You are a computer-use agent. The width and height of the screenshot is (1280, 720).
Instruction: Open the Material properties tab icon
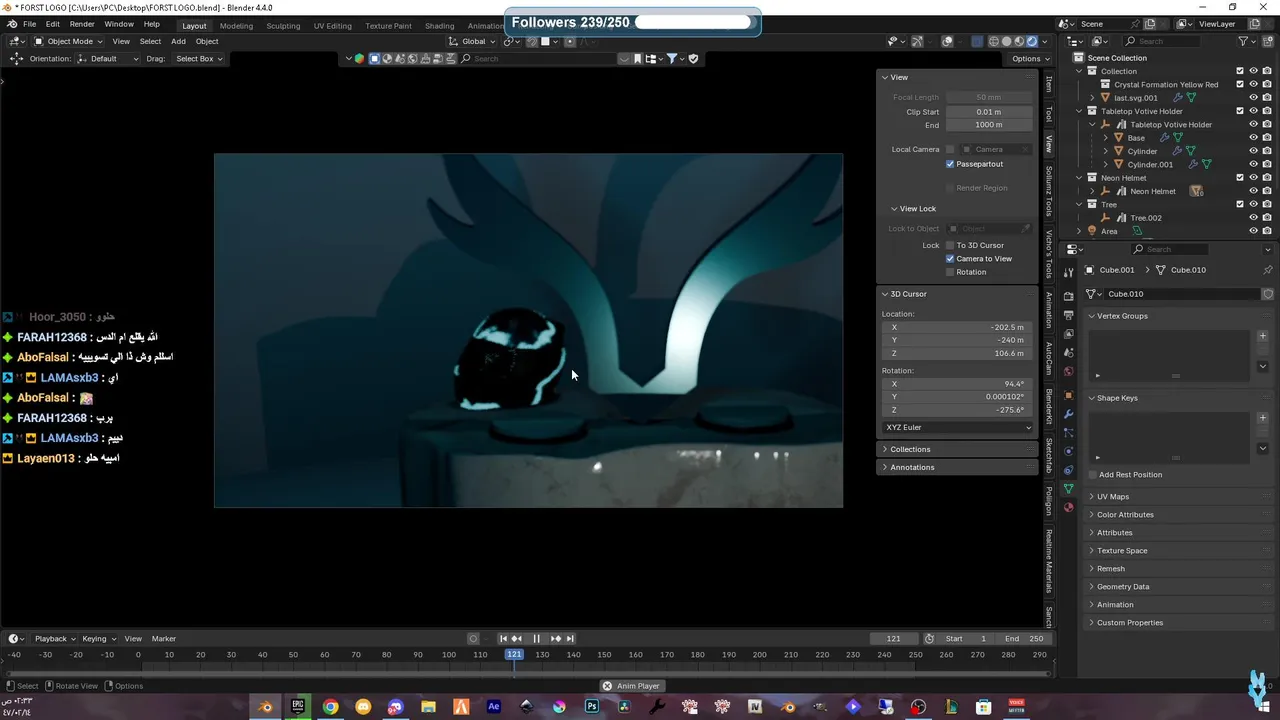pyautogui.click(x=1068, y=508)
